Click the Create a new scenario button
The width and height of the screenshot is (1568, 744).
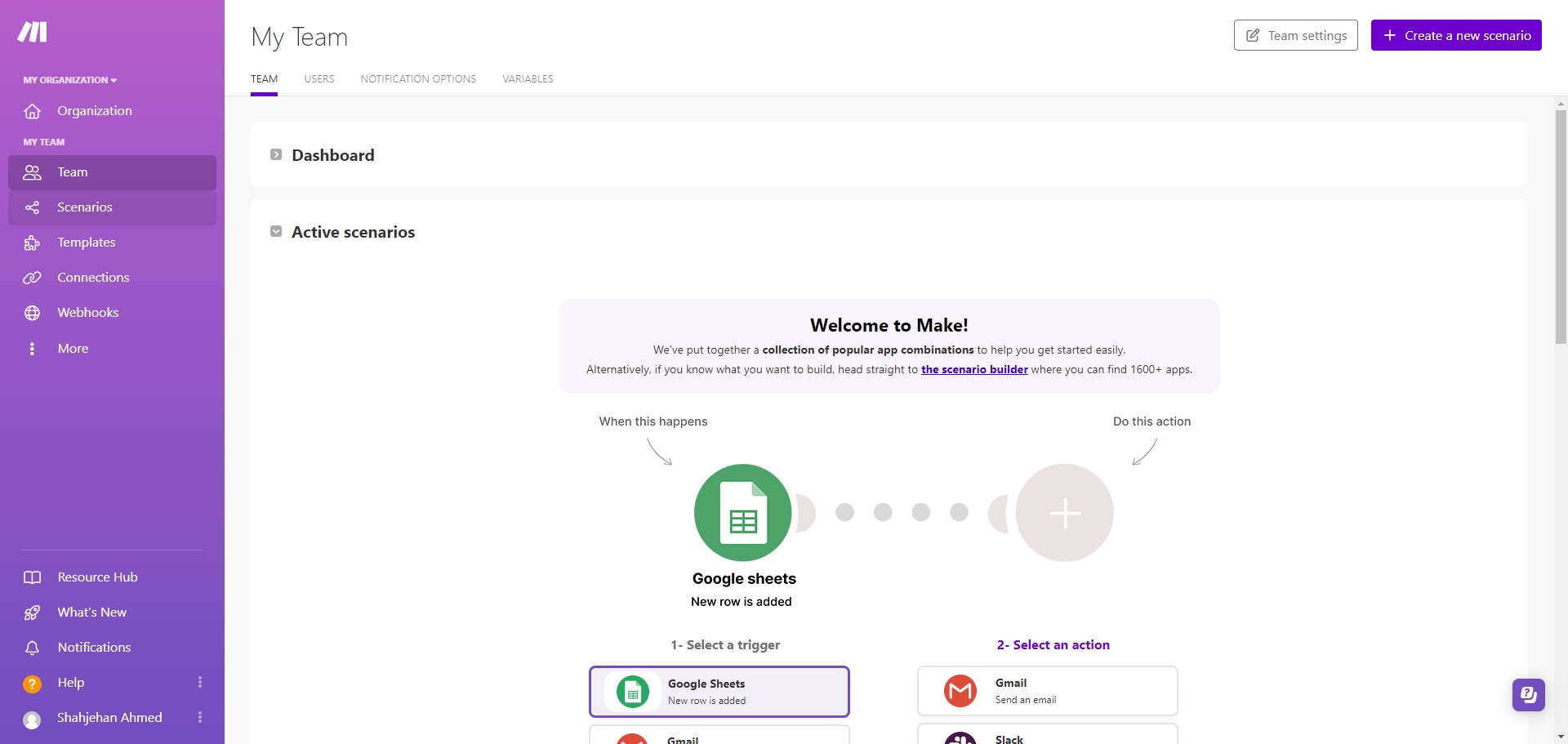[x=1456, y=35]
